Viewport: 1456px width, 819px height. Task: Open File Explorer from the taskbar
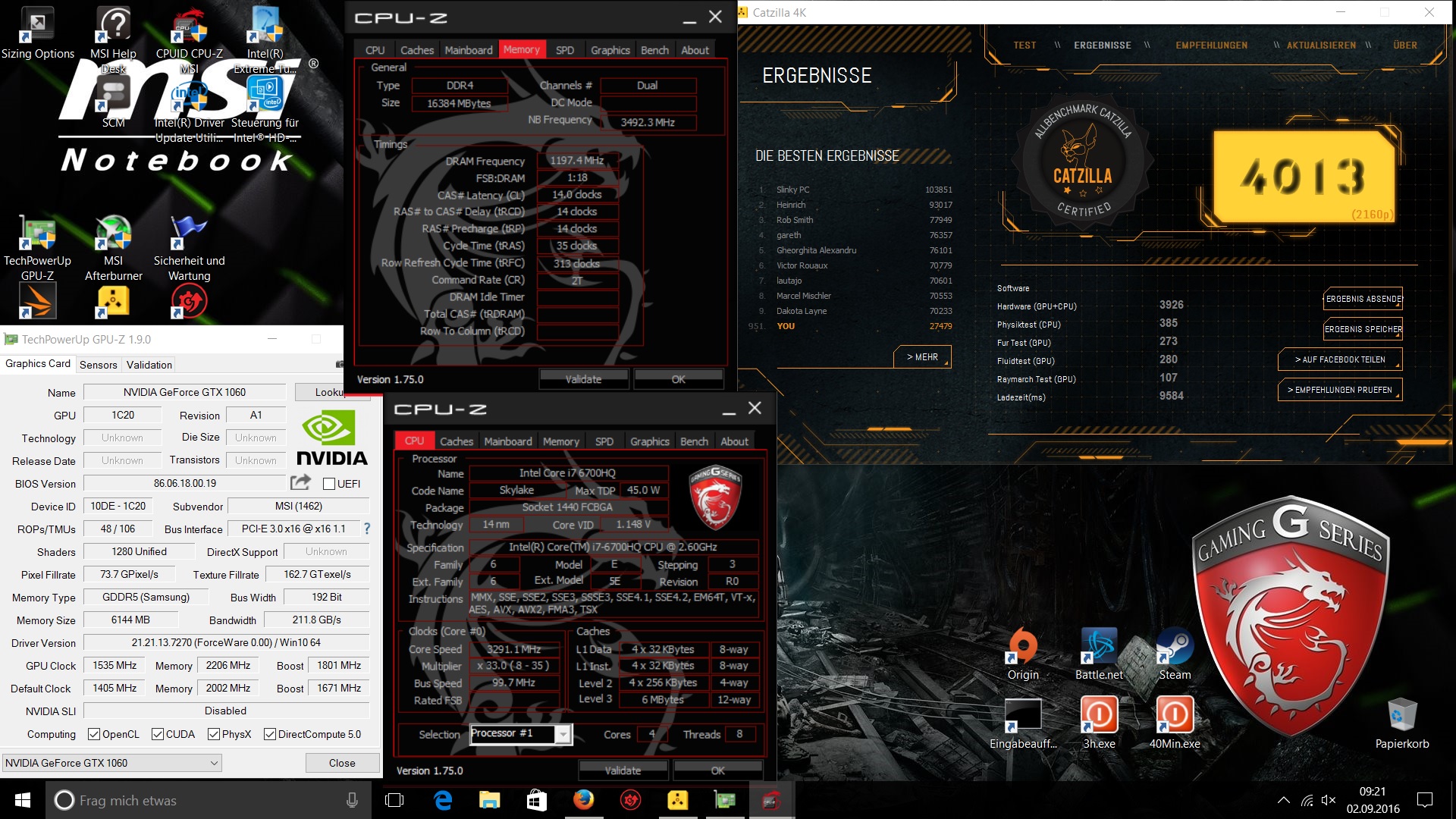pos(489,800)
